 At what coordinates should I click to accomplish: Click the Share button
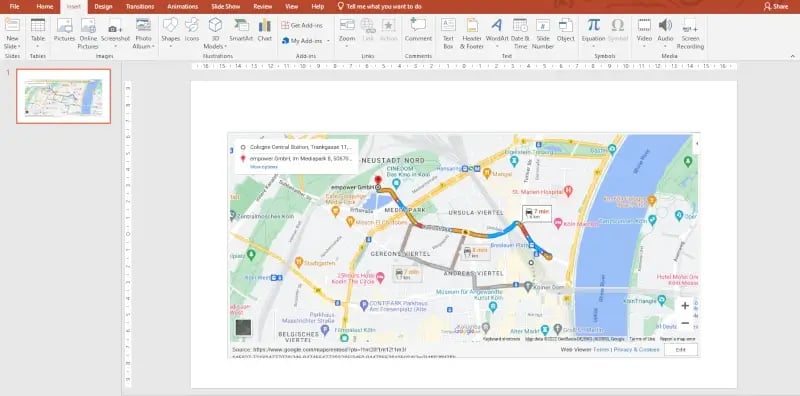(x=776, y=7)
